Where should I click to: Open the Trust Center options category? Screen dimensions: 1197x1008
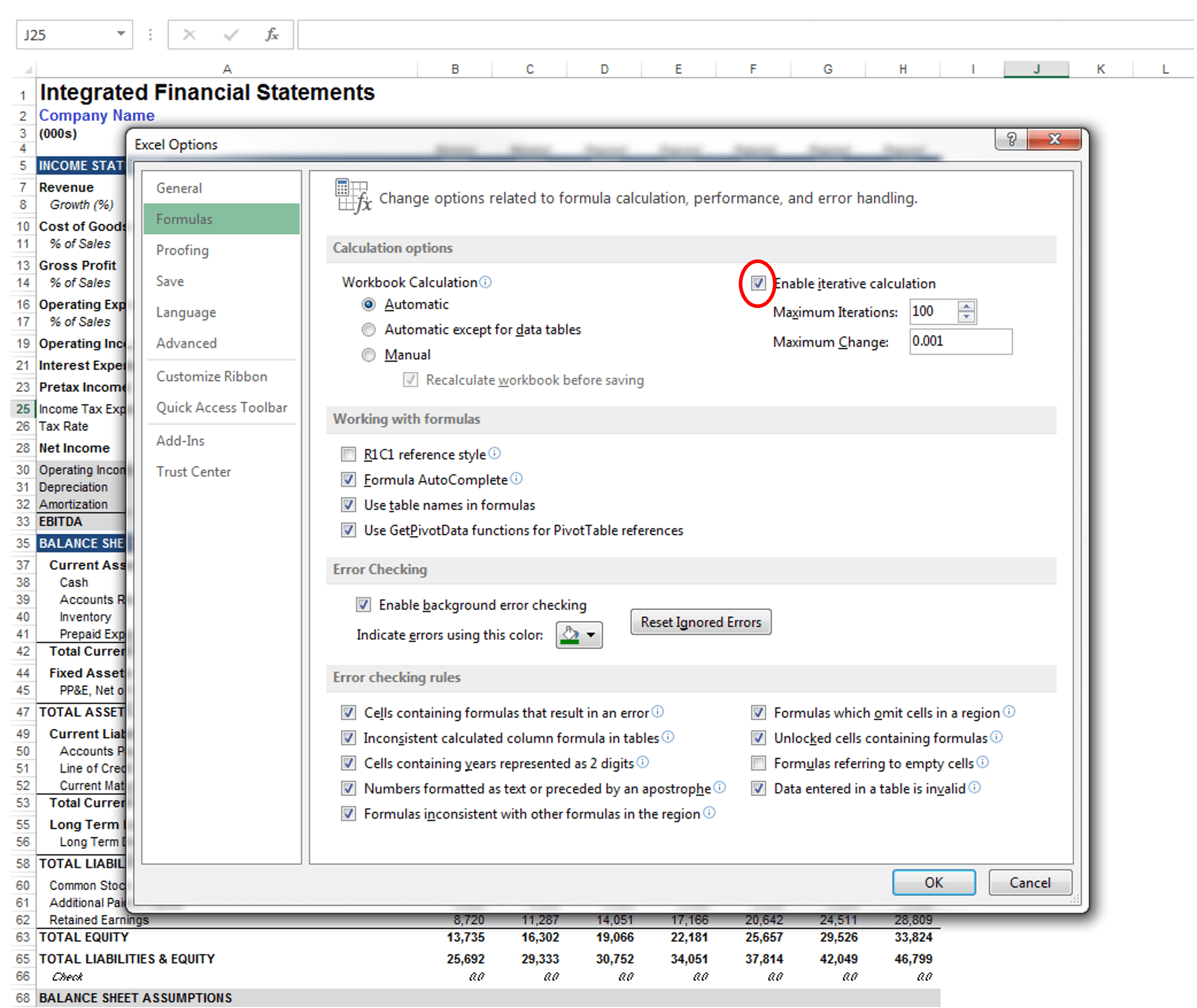pyautogui.click(x=222, y=472)
